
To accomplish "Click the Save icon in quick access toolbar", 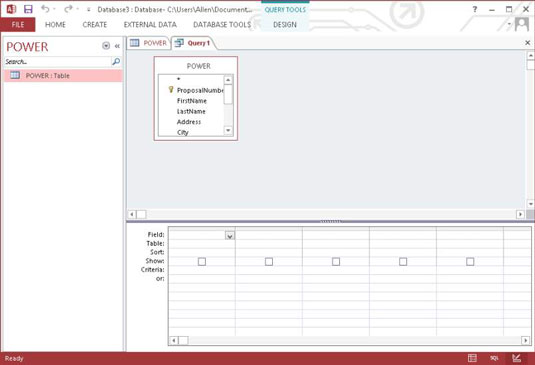I will pyautogui.click(x=28, y=9).
